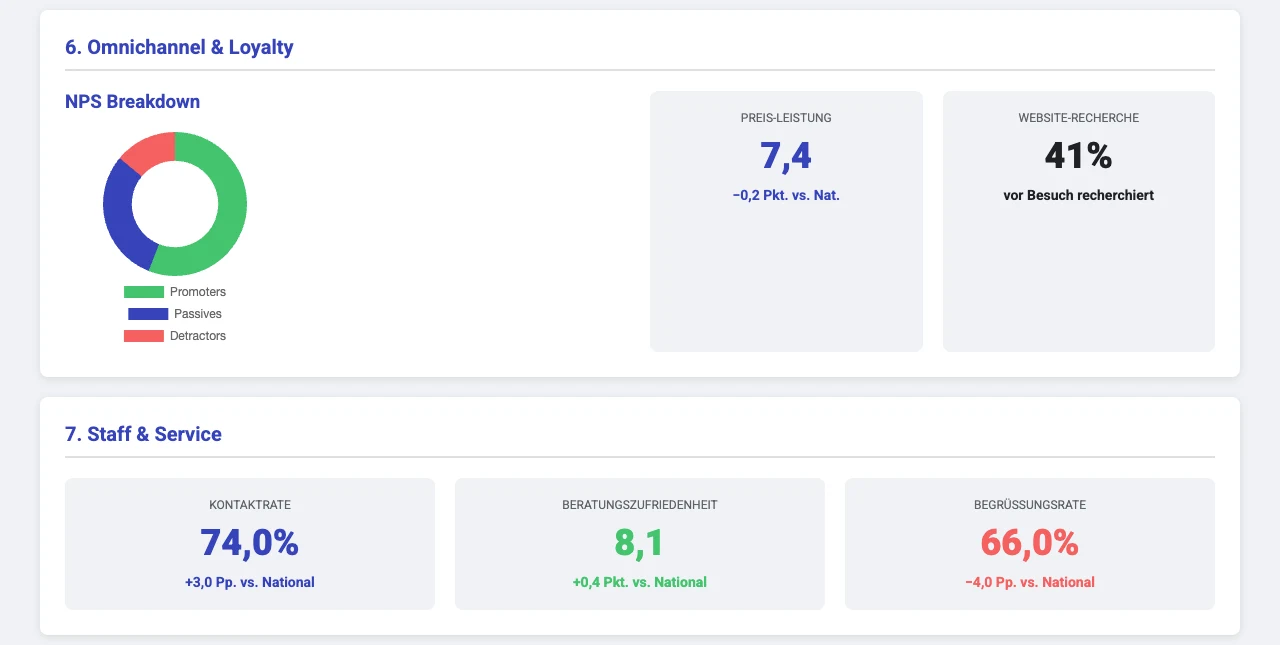Click the 8,1 Beratungszufriedenheit value
Screen dimensions: 1280x645
[640, 543]
